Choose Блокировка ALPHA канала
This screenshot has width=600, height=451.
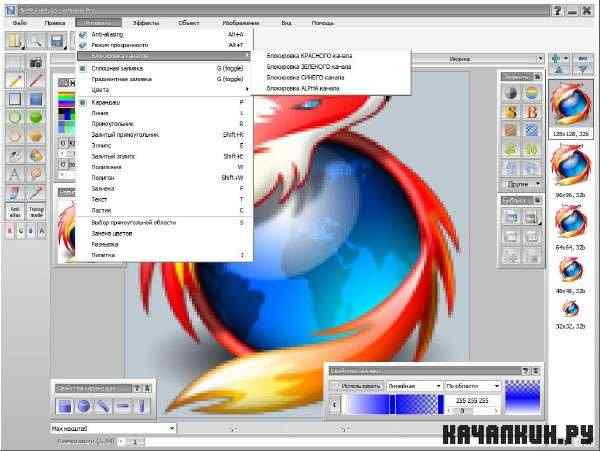point(331,88)
